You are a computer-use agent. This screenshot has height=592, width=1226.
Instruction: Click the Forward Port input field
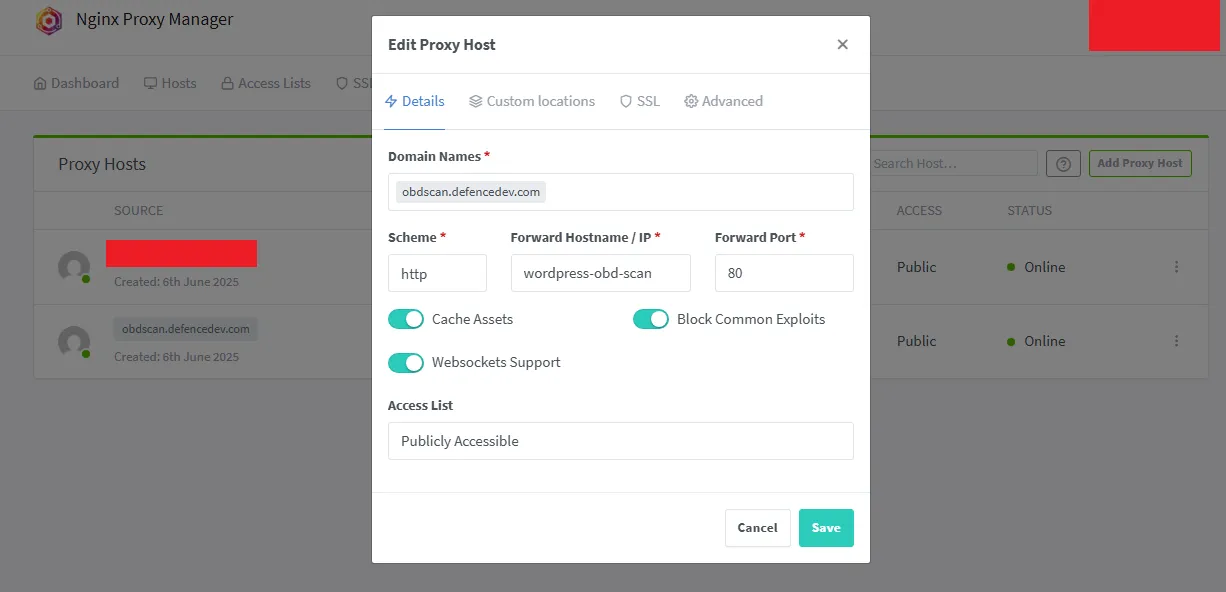point(784,273)
